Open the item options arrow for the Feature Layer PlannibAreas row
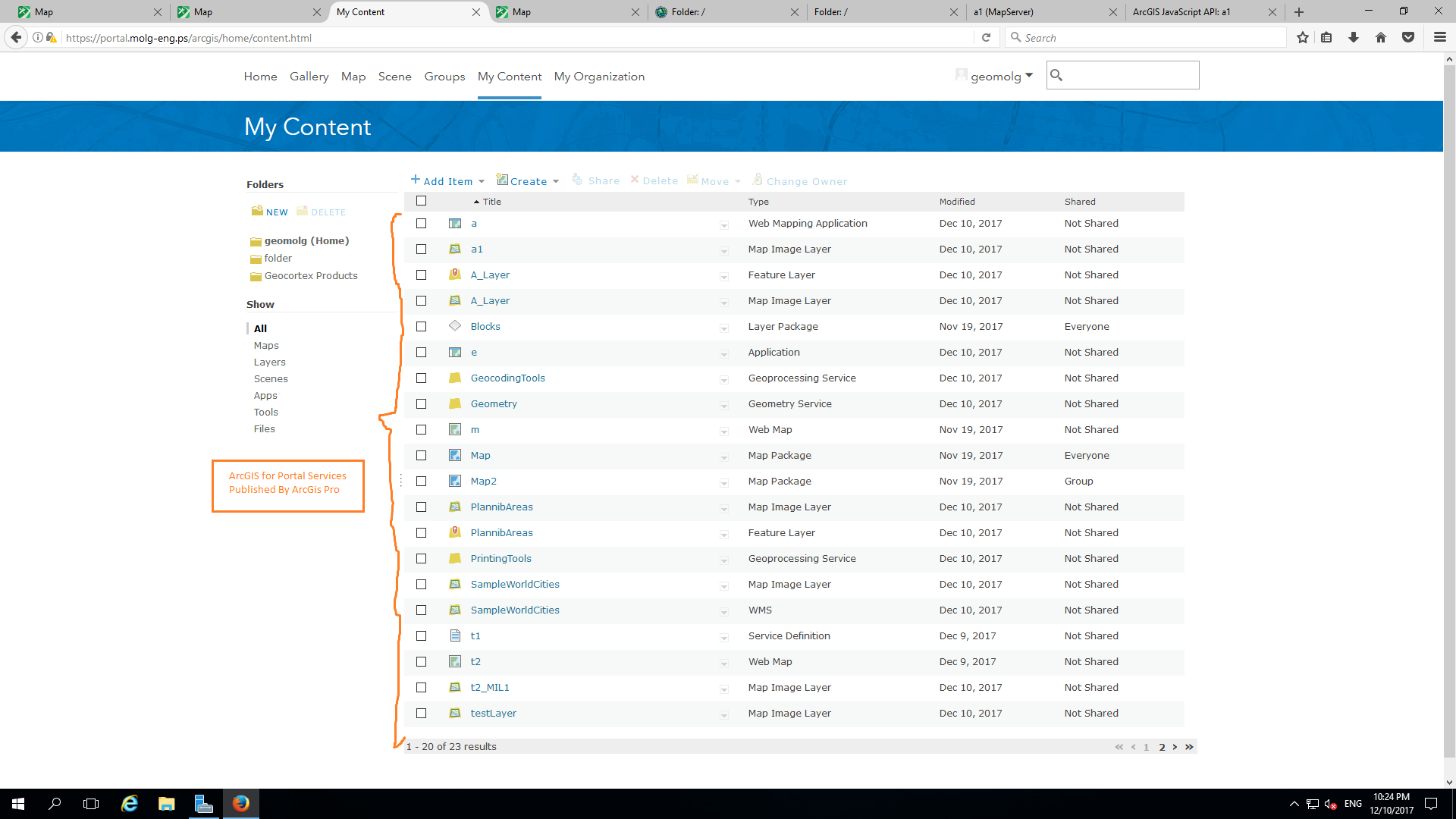The height and width of the screenshot is (819, 1456). click(x=724, y=535)
